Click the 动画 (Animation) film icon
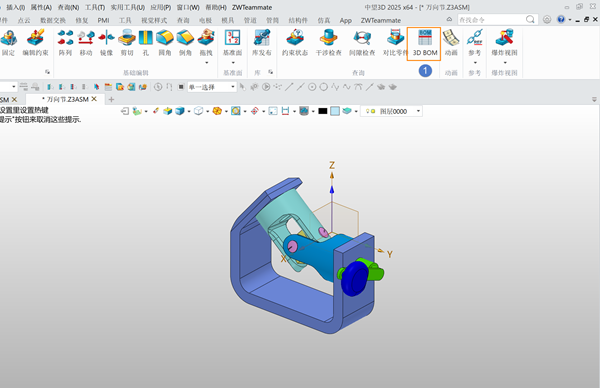The image size is (600, 388). [x=451, y=38]
